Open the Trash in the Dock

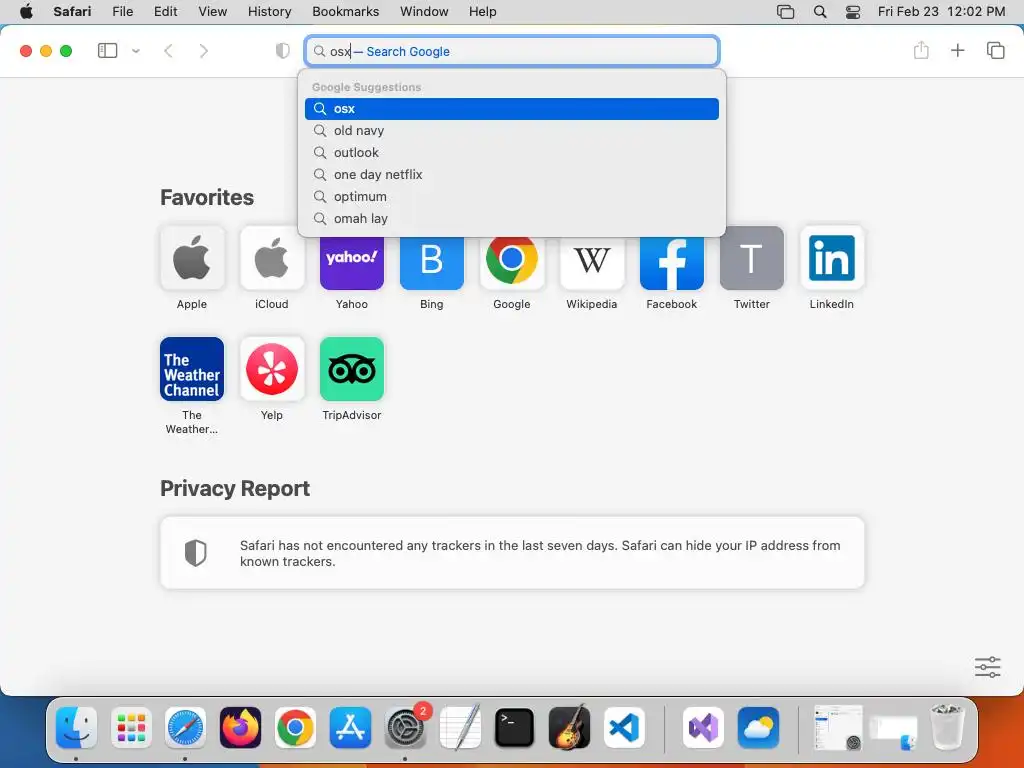point(947,727)
